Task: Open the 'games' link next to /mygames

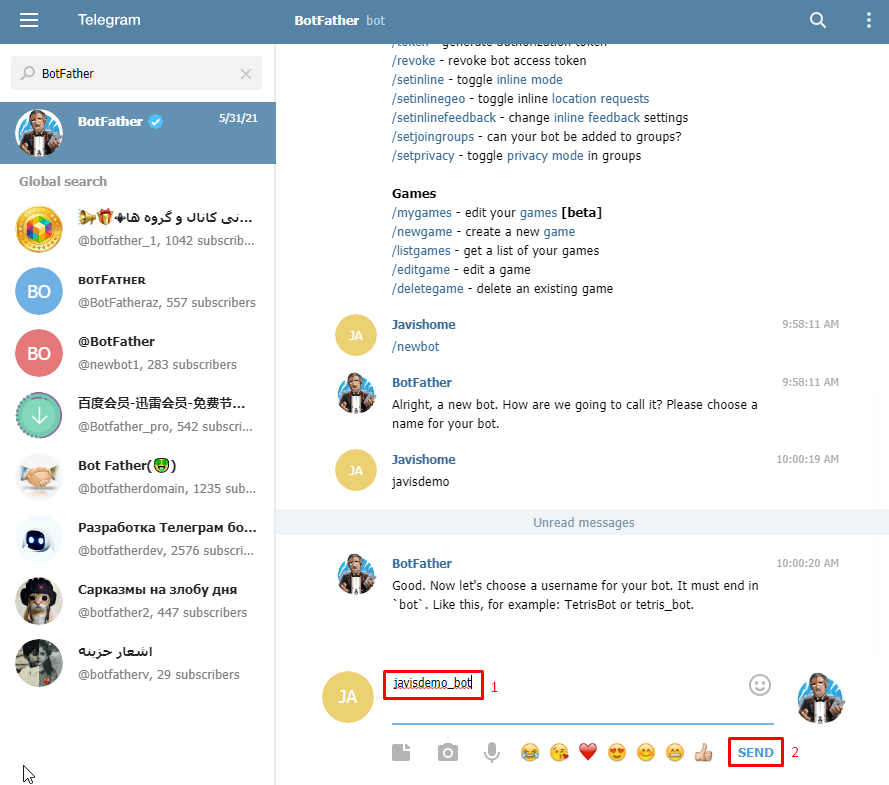Action: click(538, 213)
